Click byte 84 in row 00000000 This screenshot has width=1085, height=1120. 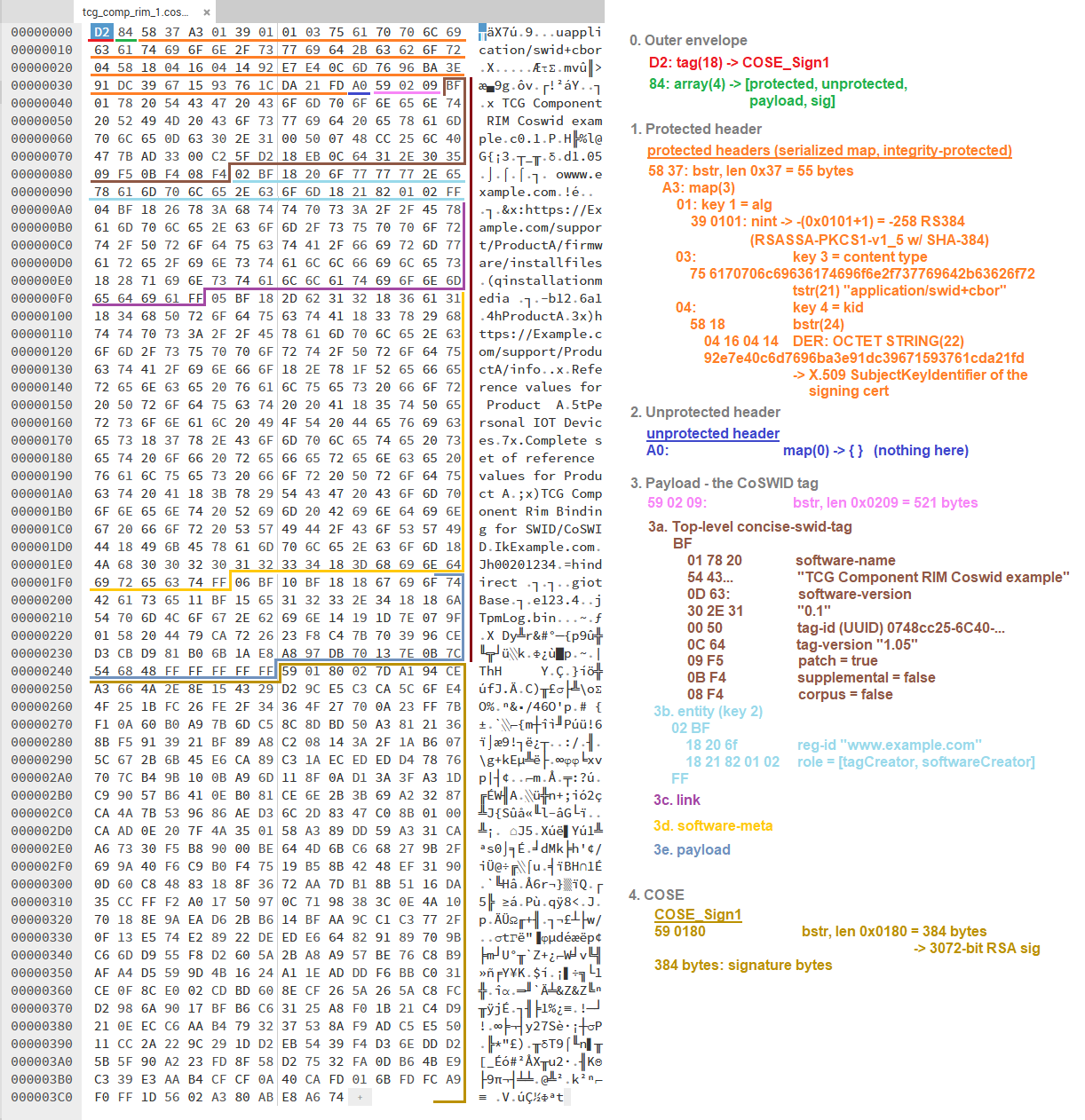124,32
